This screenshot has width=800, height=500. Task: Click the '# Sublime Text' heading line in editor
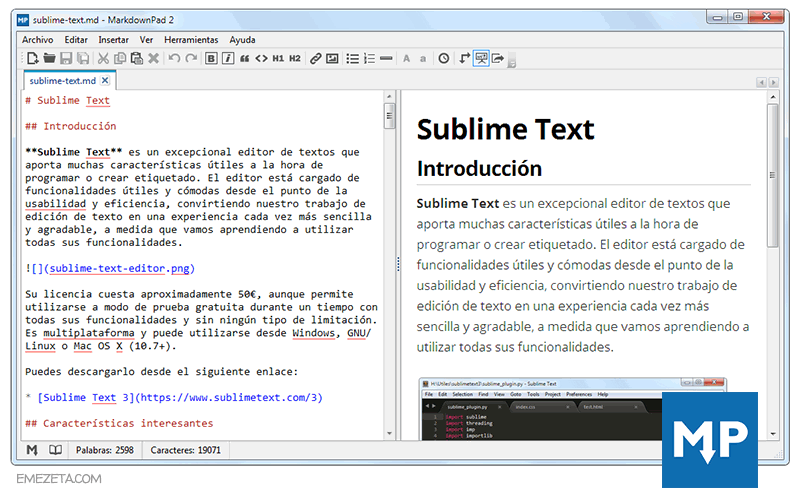click(x=67, y=101)
